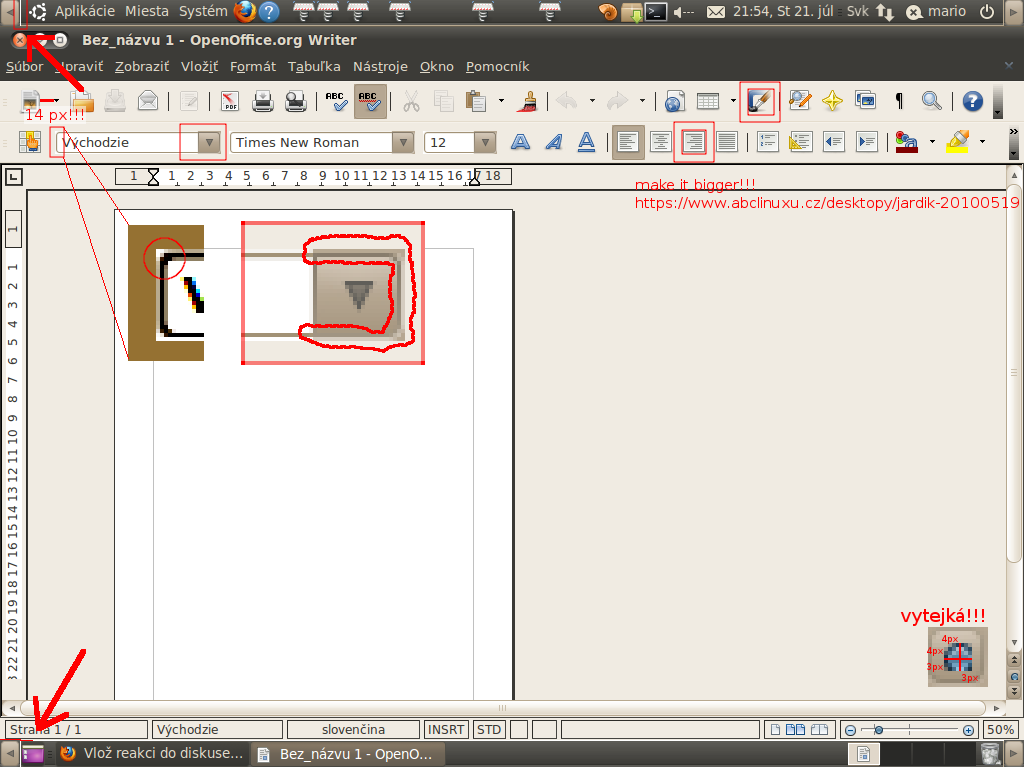The width and height of the screenshot is (1024, 768).
Task: Open the Formát menu
Action: [x=253, y=67]
